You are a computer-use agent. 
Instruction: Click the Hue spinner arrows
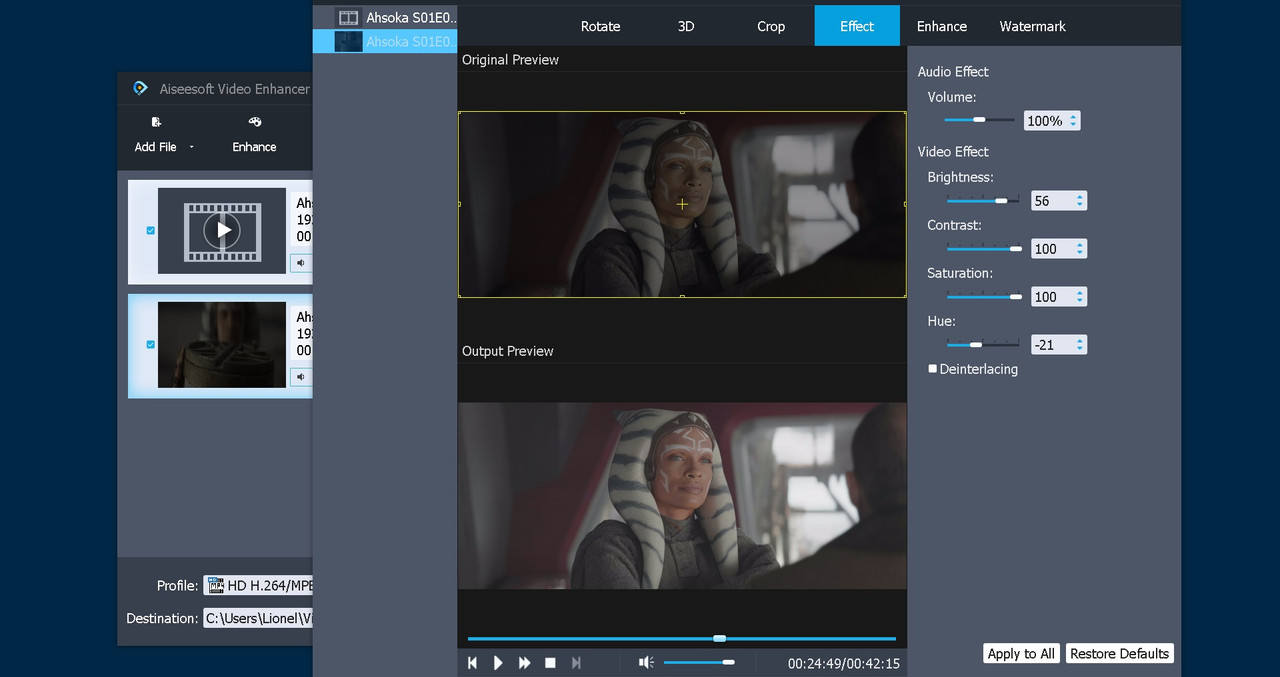tap(1080, 345)
